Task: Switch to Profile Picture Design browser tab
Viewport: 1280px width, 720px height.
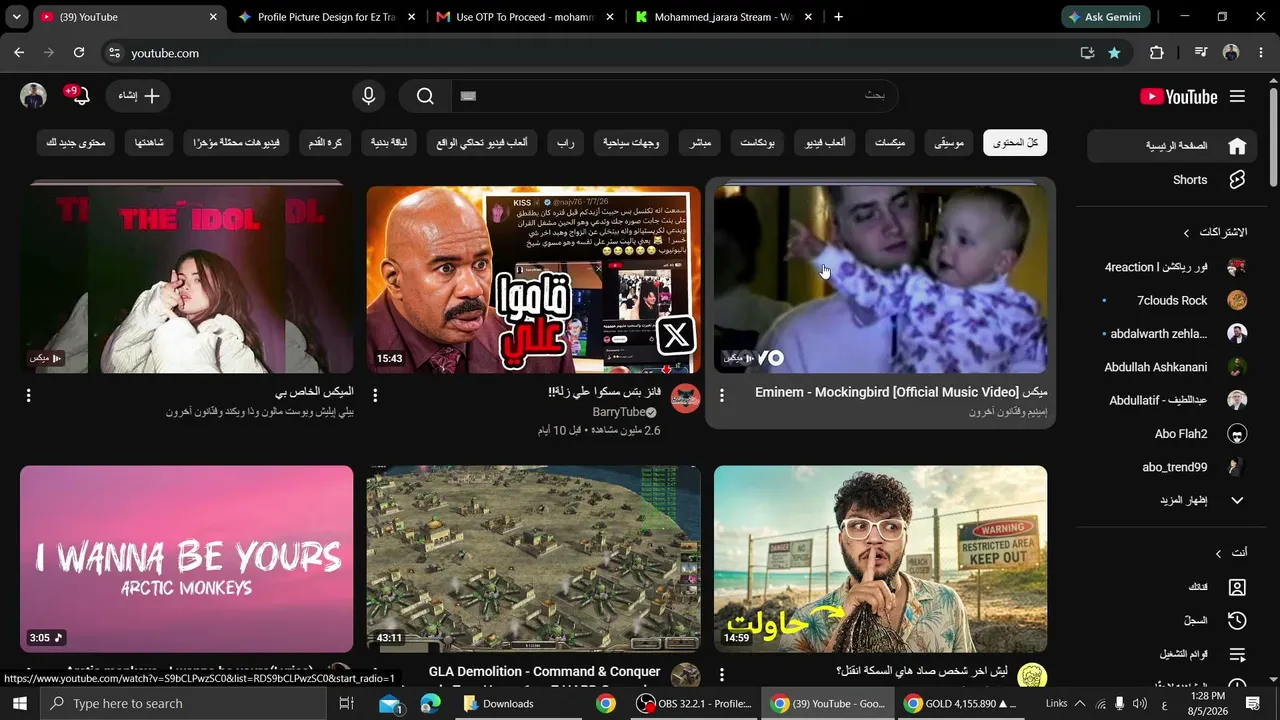Action: click(326, 17)
